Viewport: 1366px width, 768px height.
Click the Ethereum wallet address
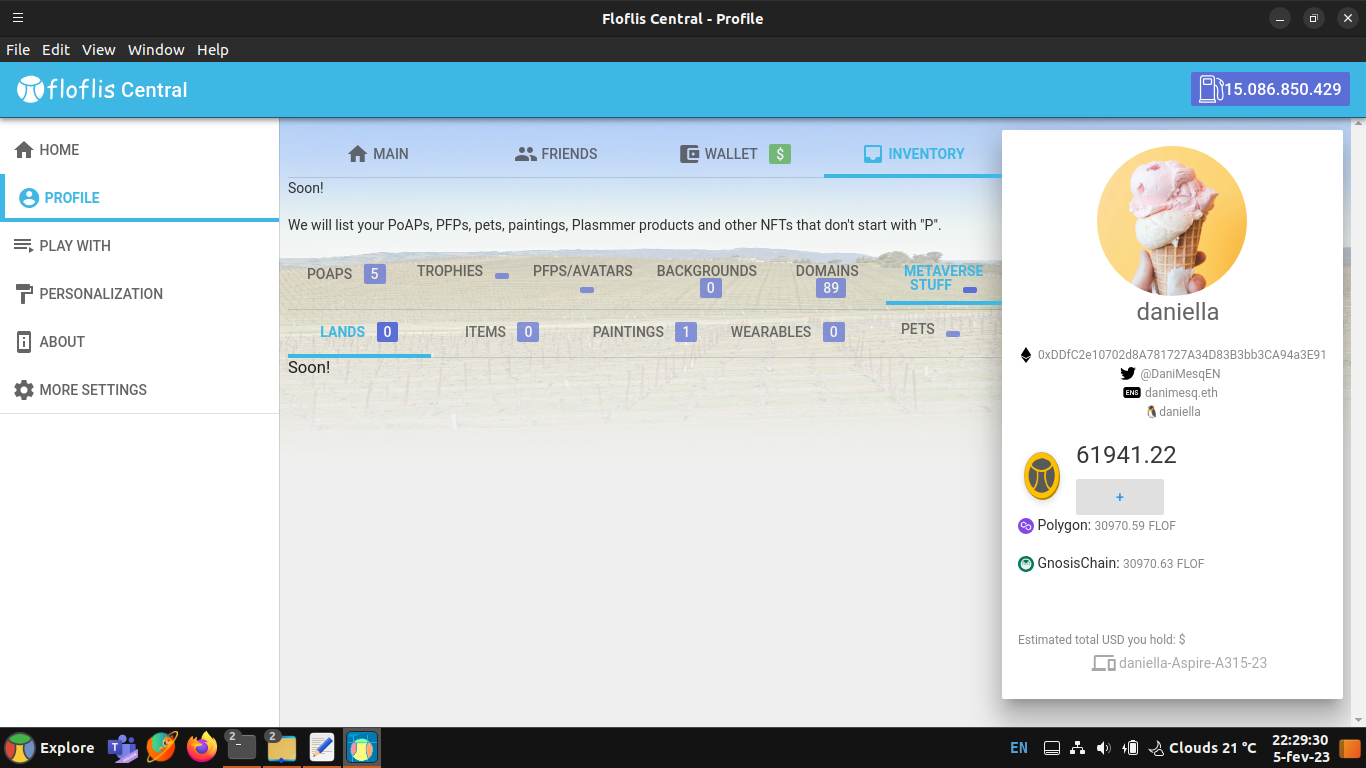pos(1182,355)
